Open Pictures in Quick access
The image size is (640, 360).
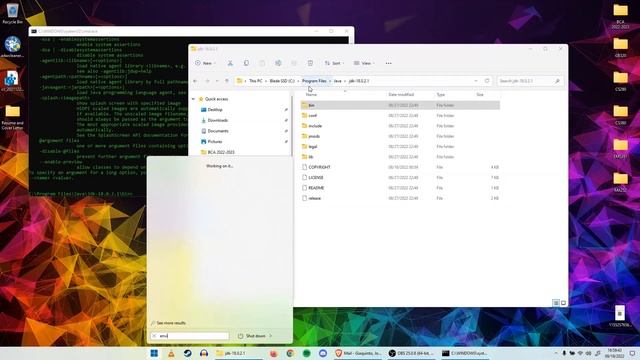[x=215, y=142]
